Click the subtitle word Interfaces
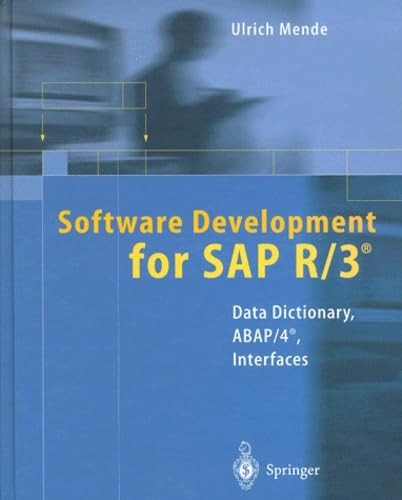 (x=270, y=359)
